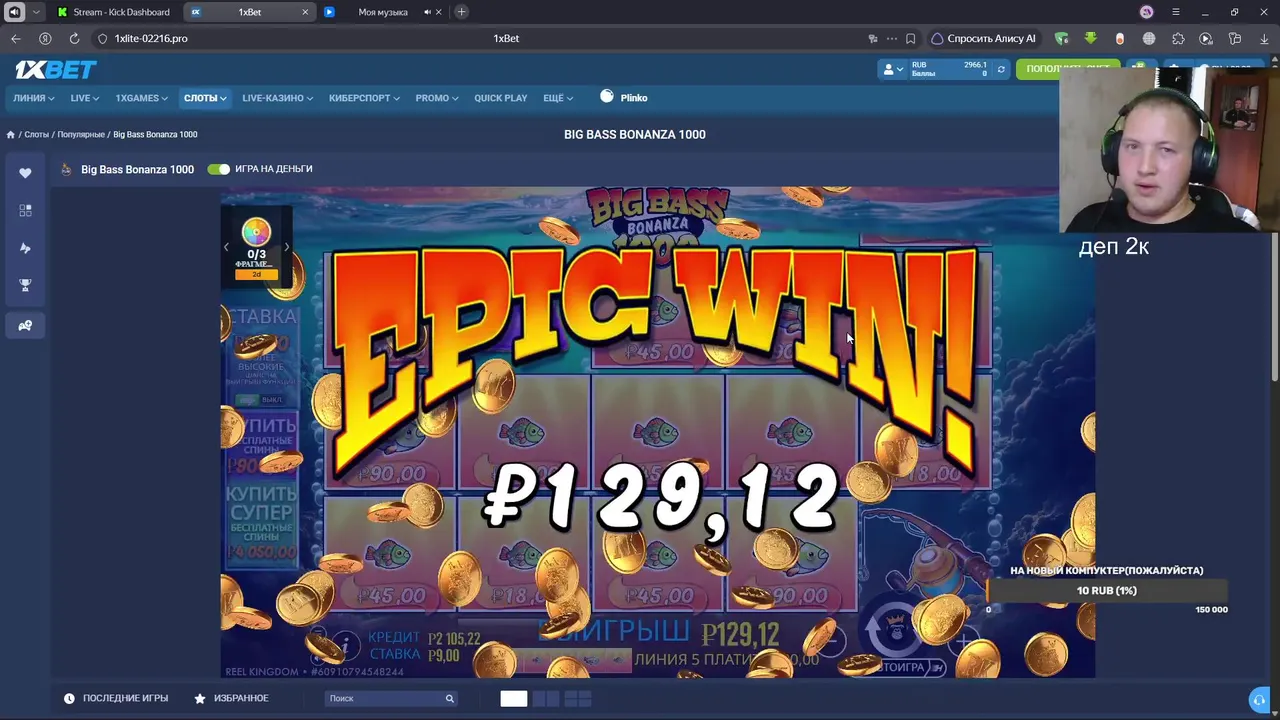
Task: Expand the СЛОТЫ dropdown menu
Action: click(205, 98)
